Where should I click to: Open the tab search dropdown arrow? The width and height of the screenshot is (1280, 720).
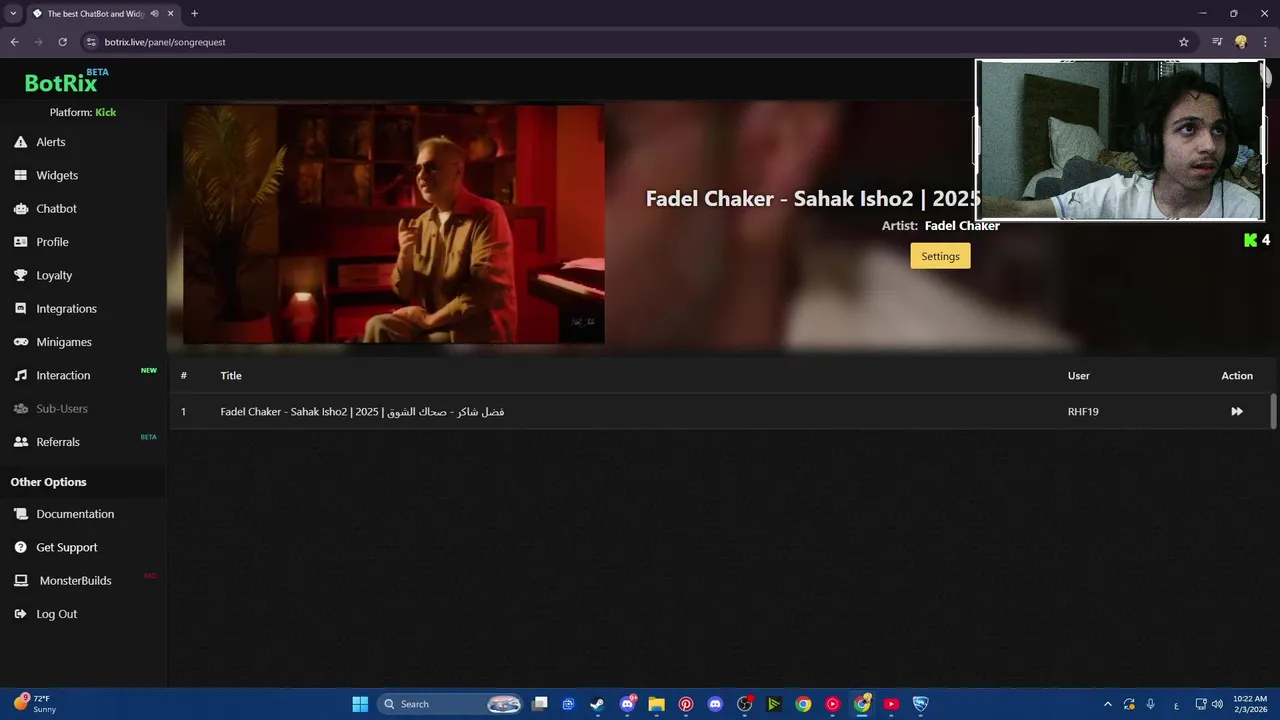[x=13, y=14]
